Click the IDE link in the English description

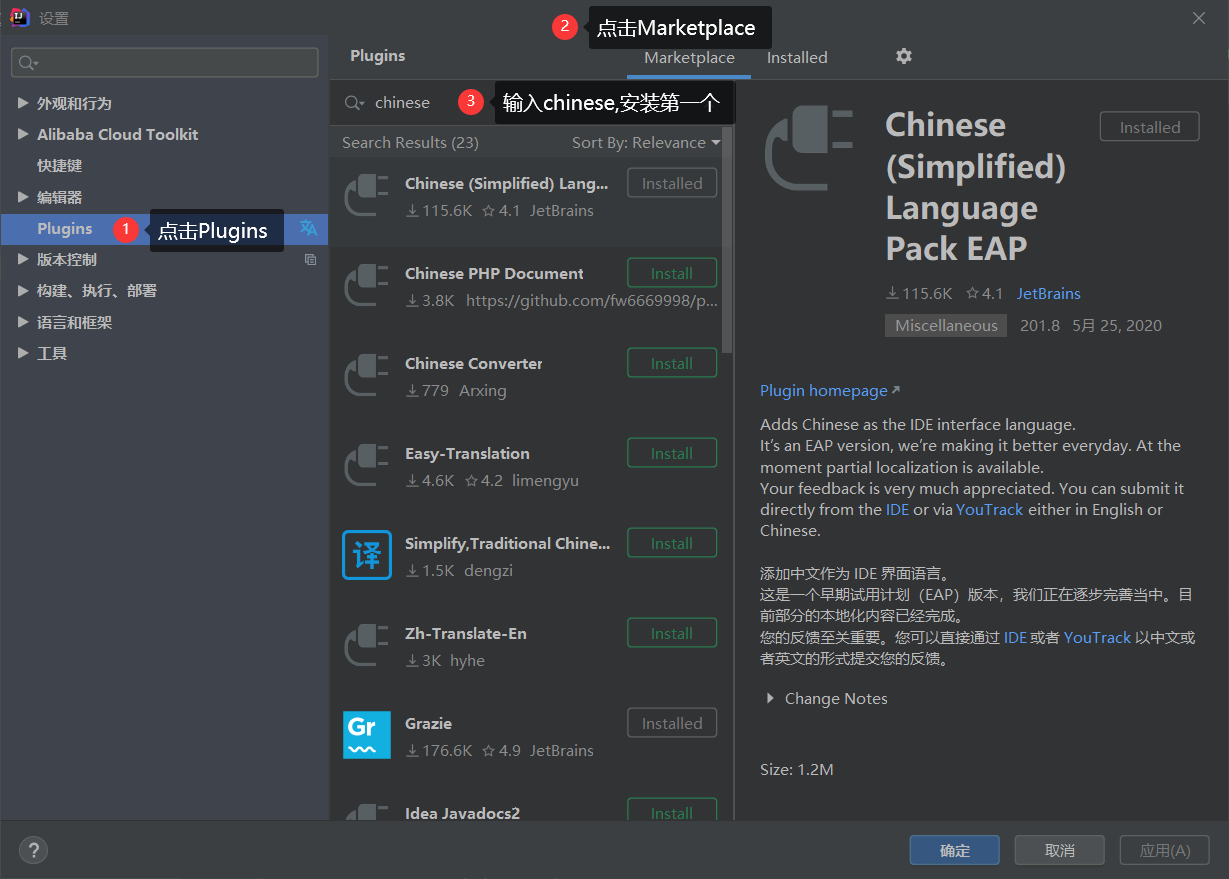coord(898,510)
